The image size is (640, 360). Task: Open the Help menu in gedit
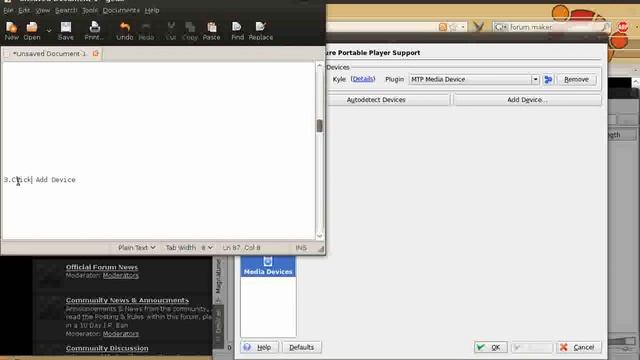152,10
